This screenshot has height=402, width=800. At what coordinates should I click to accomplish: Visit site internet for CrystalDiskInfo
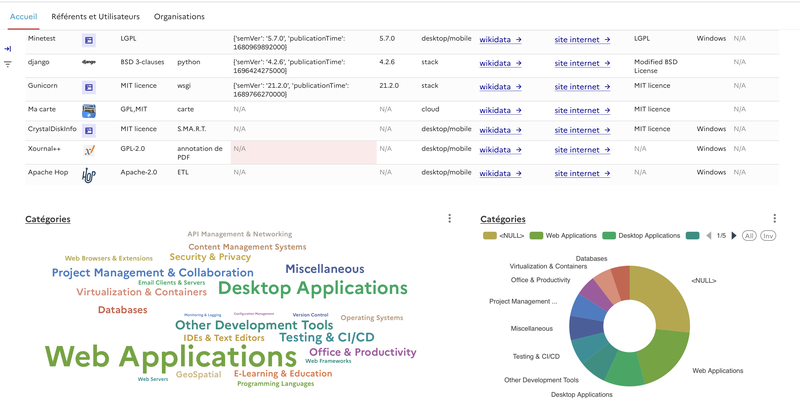tap(582, 130)
